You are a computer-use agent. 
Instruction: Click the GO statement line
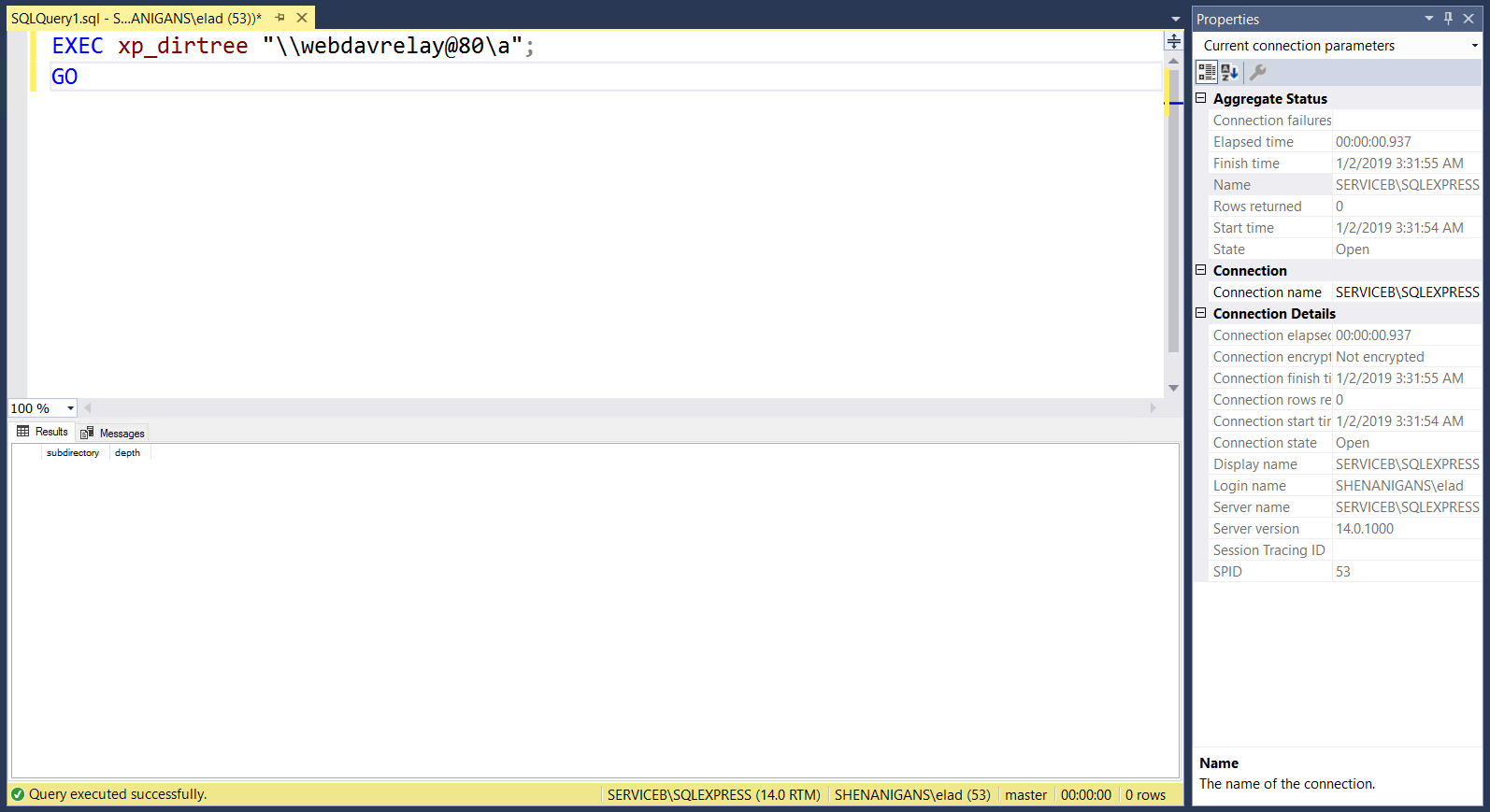[x=64, y=77]
